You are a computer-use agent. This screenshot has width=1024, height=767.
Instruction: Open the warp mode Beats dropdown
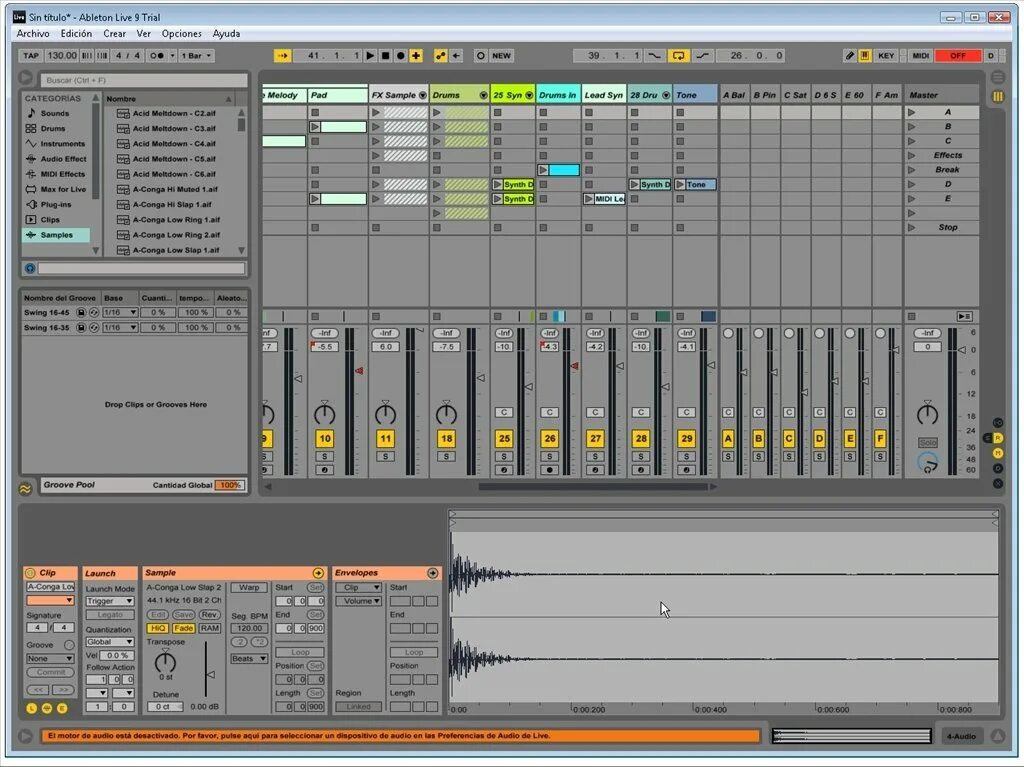pyautogui.click(x=249, y=659)
